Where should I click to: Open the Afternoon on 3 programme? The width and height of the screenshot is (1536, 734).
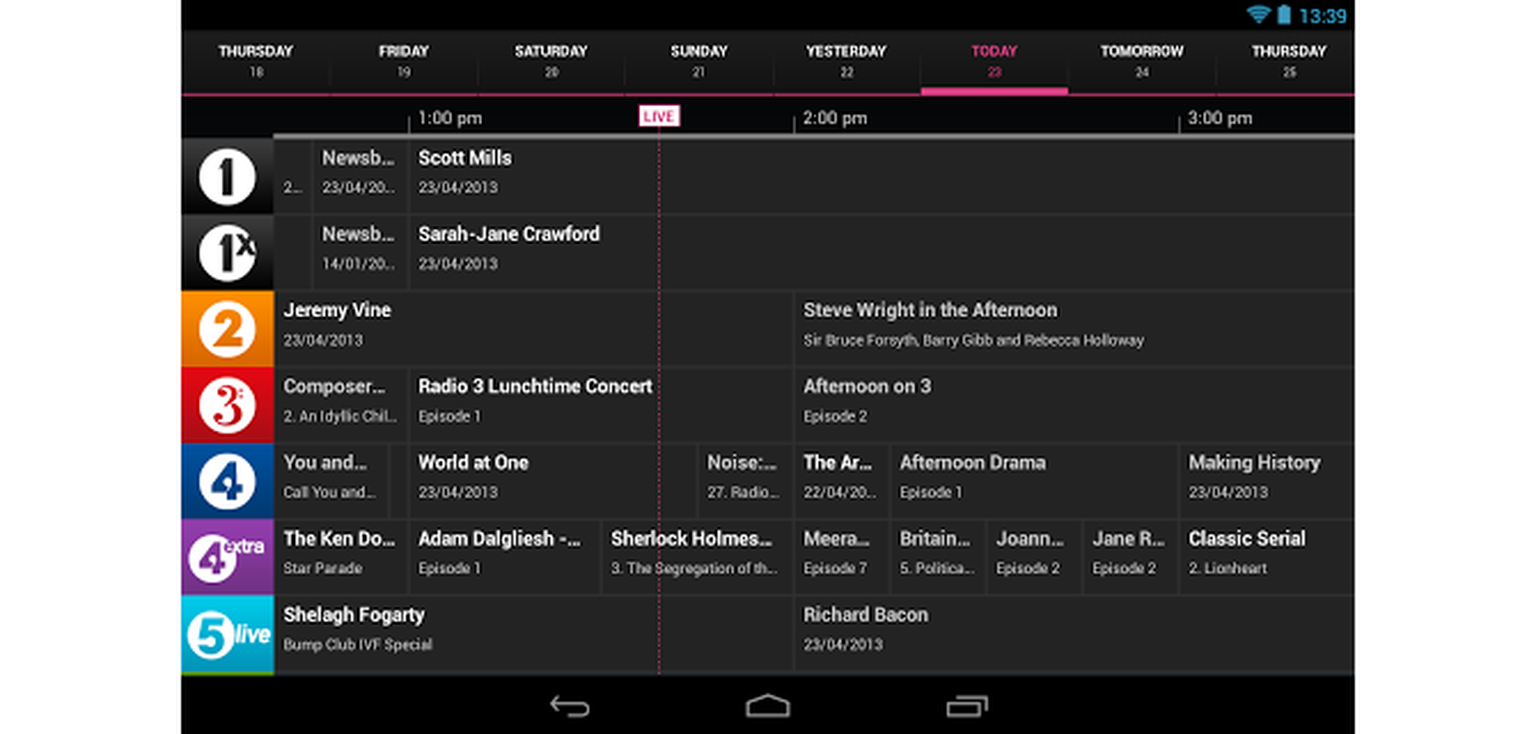click(1074, 405)
